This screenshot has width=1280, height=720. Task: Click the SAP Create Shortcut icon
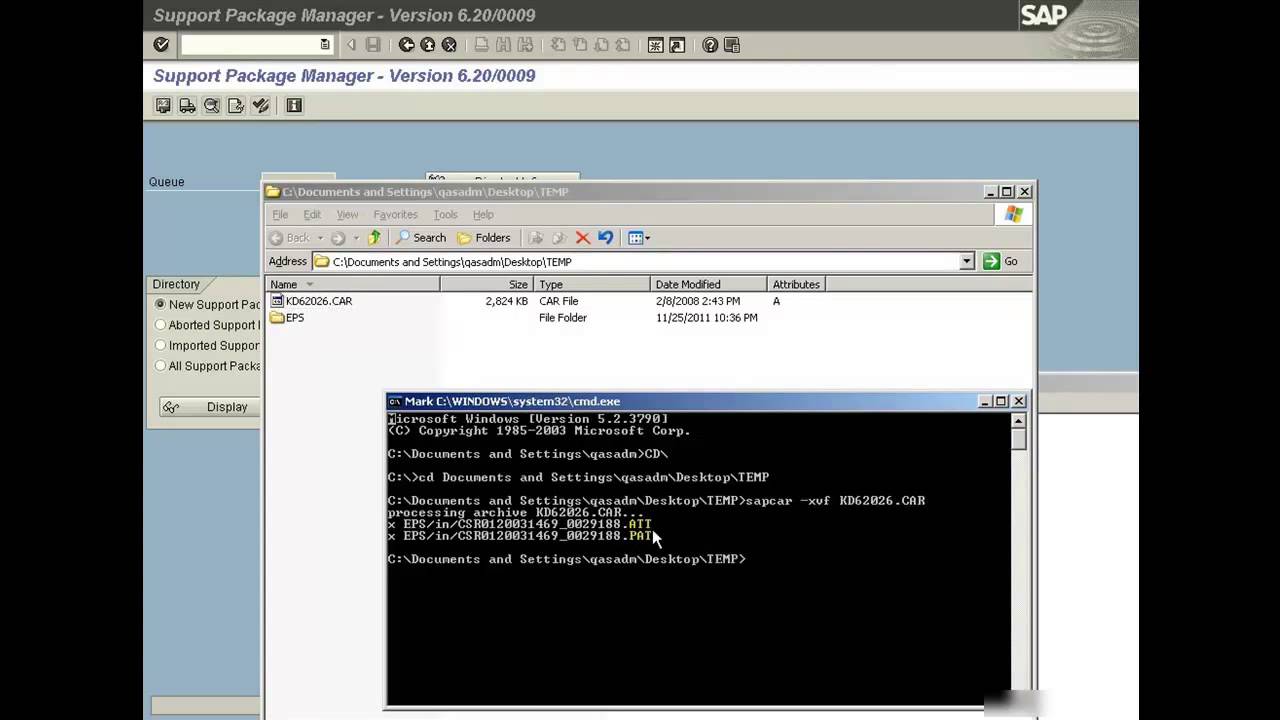pyautogui.click(x=677, y=45)
